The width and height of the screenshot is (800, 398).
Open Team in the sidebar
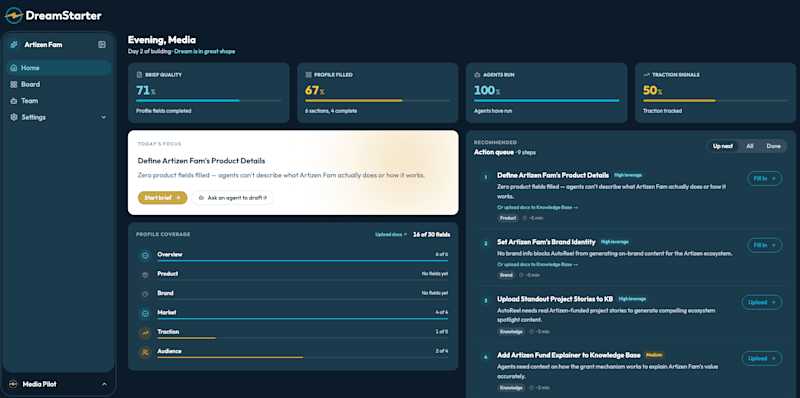58,101
